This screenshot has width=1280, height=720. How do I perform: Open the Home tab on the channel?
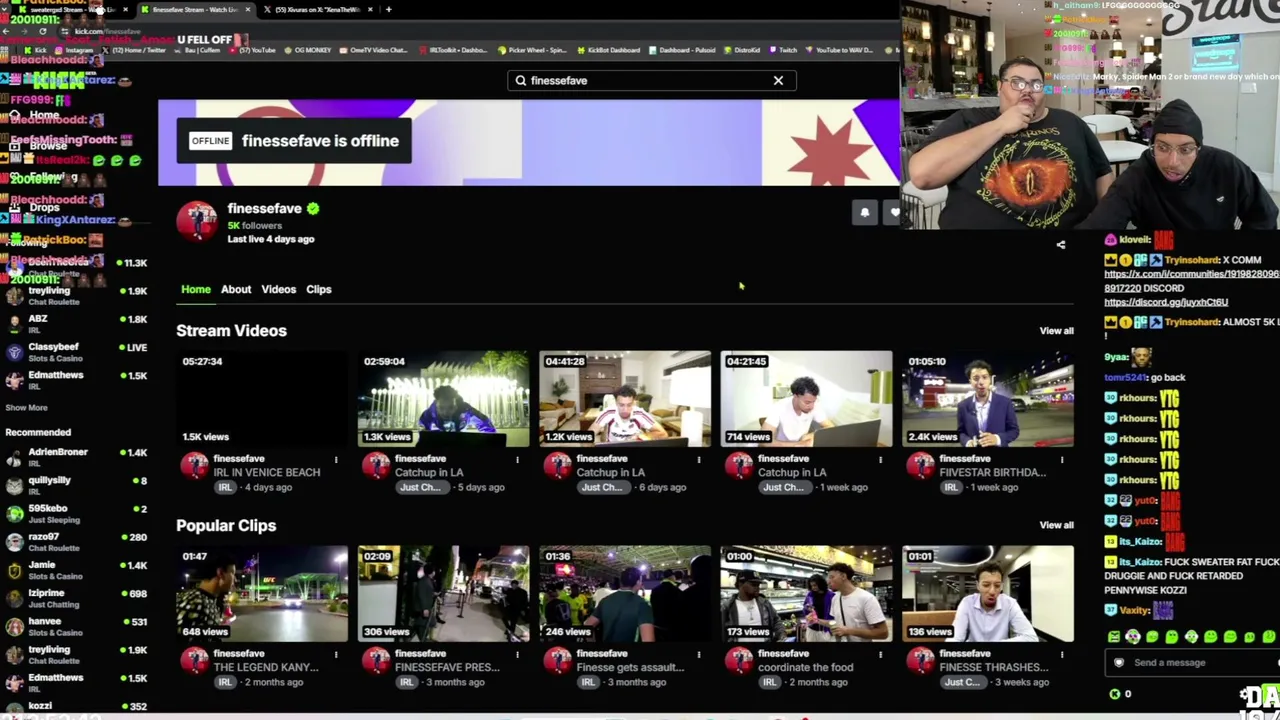coord(196,289)
